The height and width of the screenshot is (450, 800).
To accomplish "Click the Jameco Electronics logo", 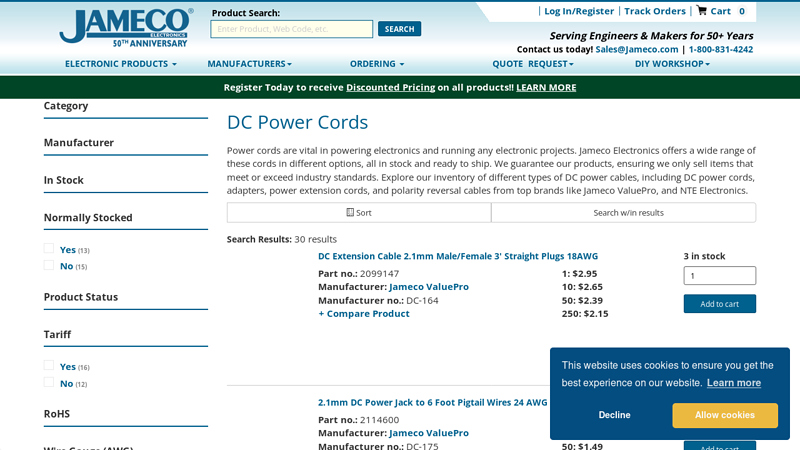I will click(126, 28).
